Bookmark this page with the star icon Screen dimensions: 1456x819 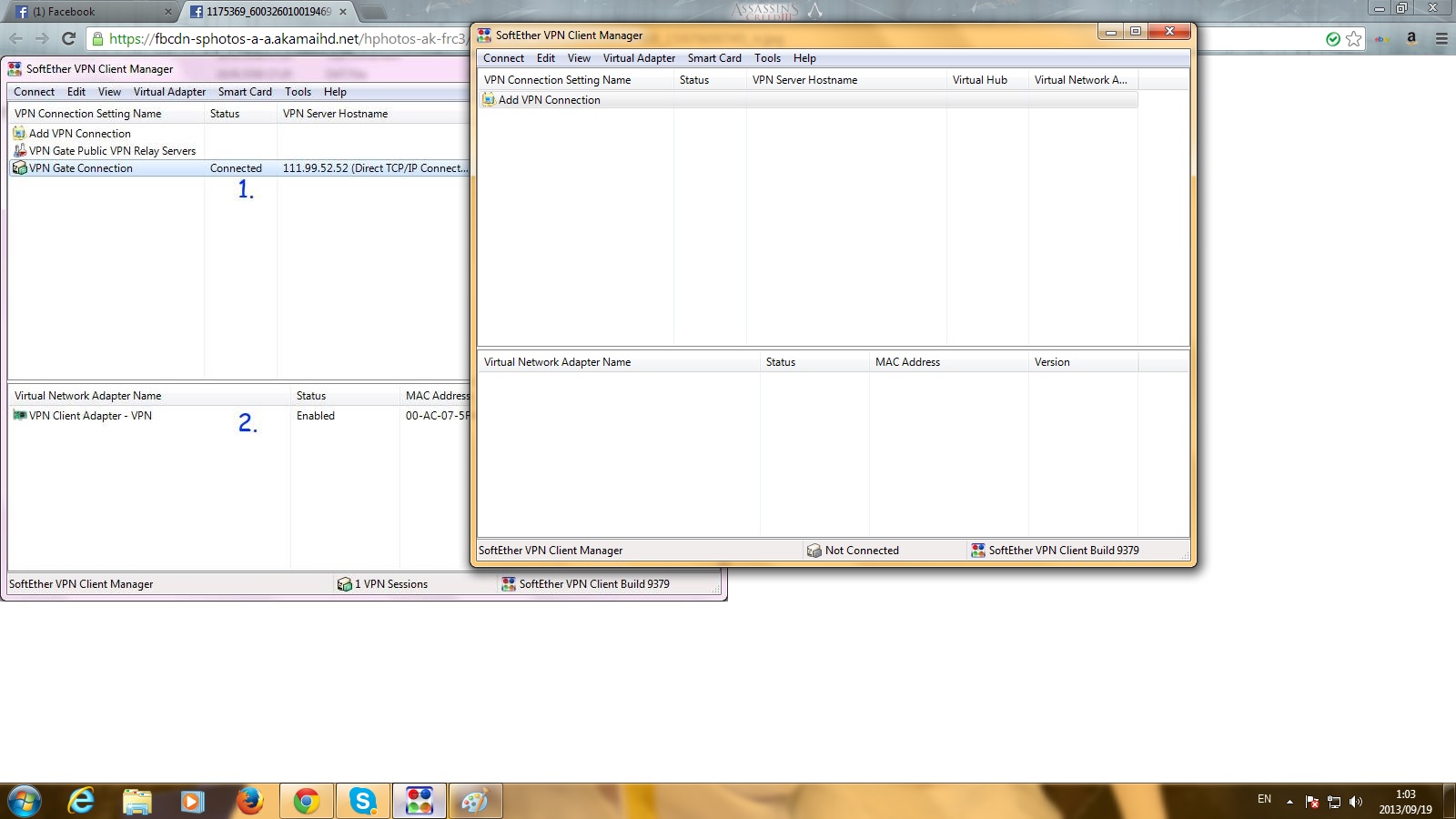[x=1353, y=38]
